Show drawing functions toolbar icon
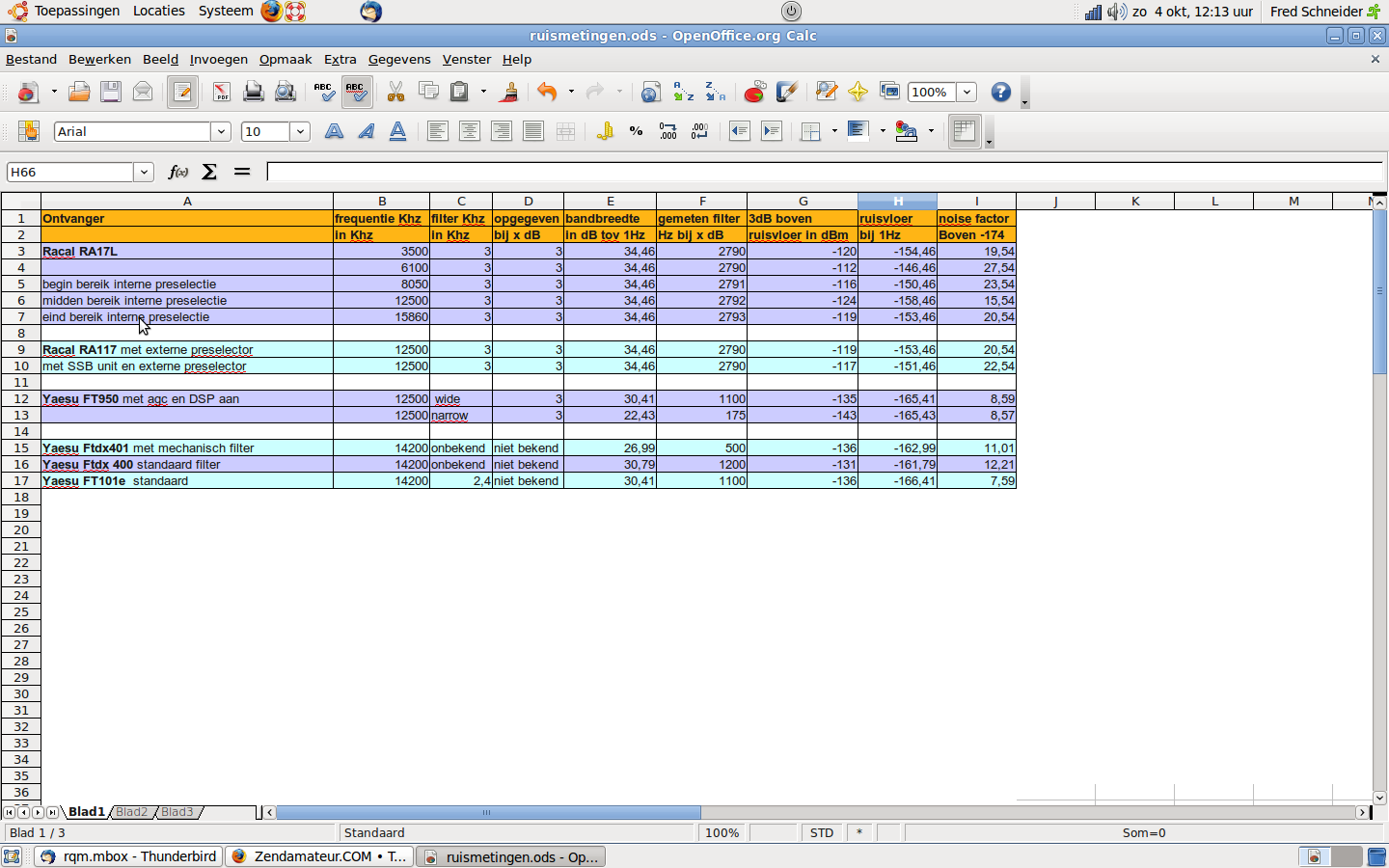The image size is (1389, 868). pyautogui.click(x=786, y=92)
